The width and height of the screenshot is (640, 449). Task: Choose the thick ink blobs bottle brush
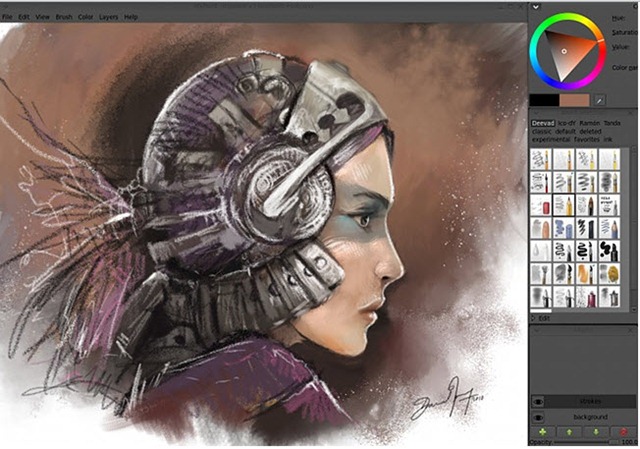pos(609,251)
